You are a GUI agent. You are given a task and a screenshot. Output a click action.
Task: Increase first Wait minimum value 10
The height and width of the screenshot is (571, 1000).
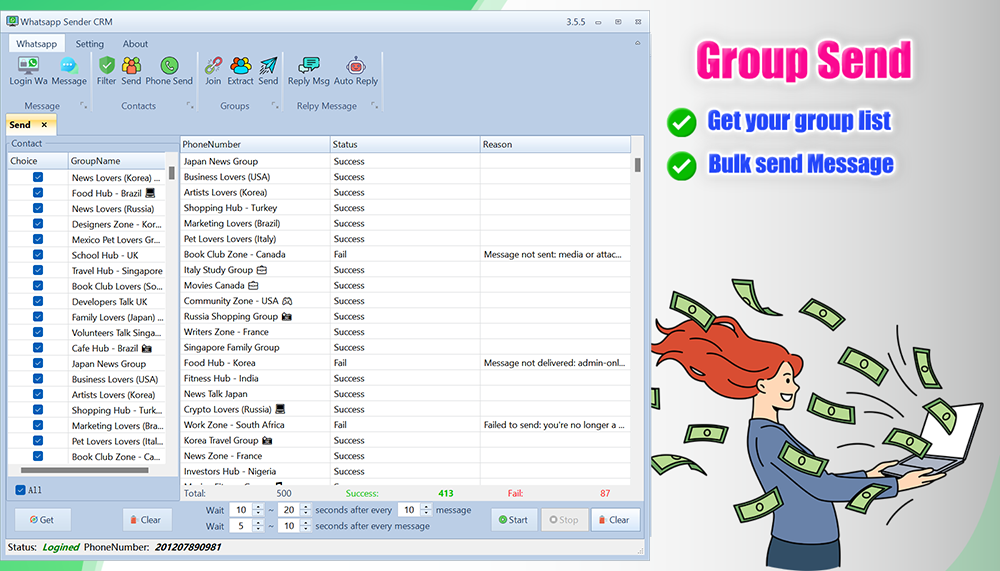point(258,507)
